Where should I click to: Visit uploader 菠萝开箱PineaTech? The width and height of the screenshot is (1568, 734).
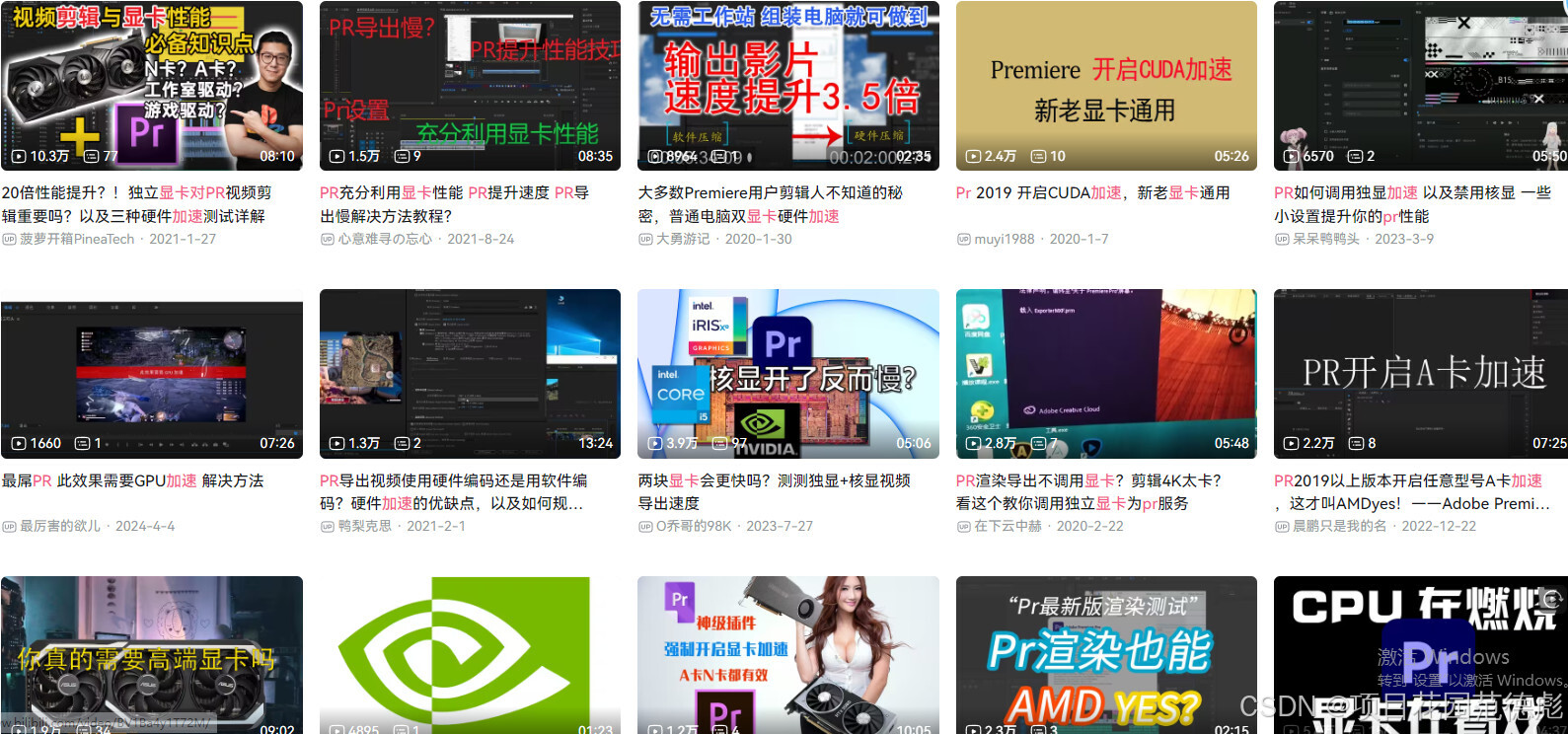coord(77,240)
